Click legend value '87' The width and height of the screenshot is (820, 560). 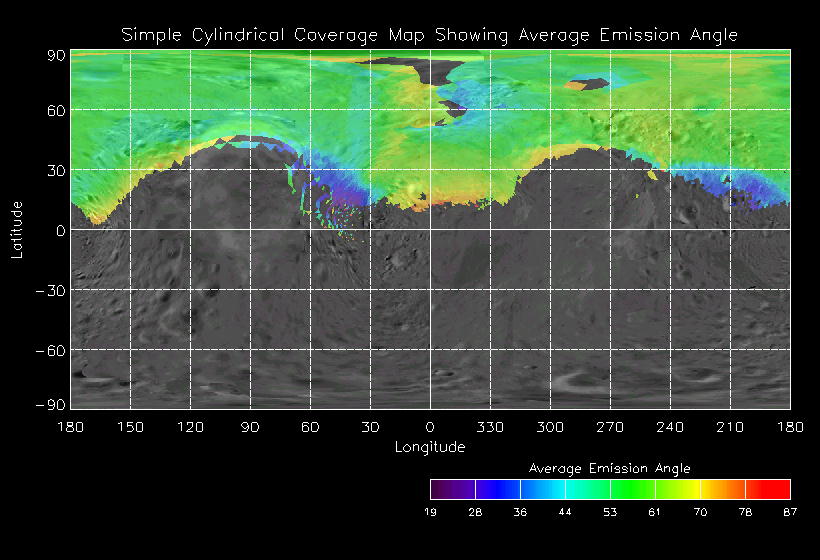click(790, 512)
